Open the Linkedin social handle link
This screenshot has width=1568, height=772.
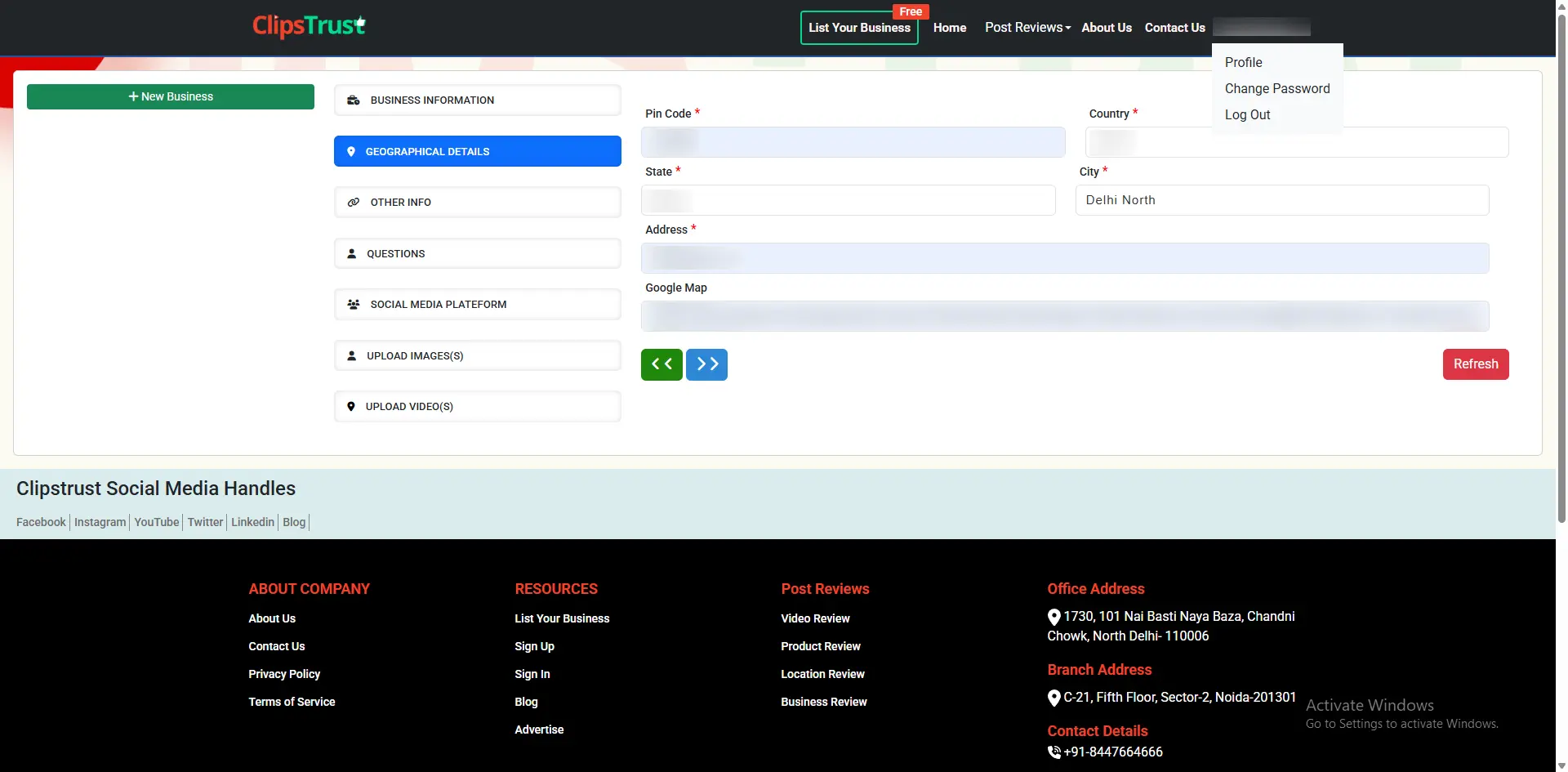pos(252,522)
